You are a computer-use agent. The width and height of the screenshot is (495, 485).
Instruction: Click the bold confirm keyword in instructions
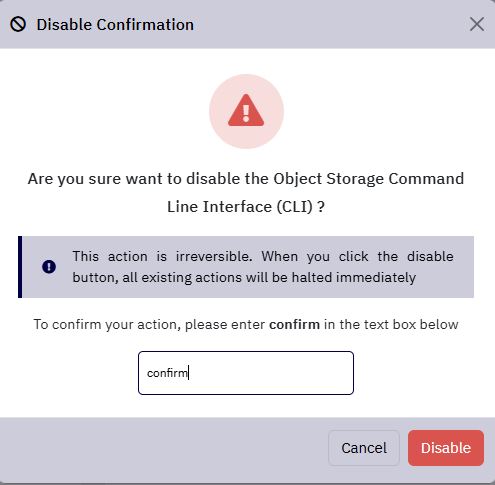[294, 324]
